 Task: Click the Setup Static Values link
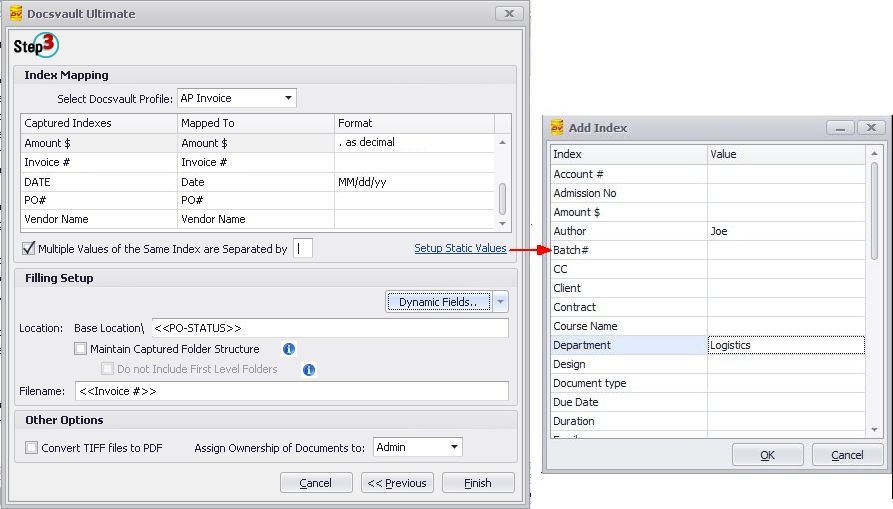tap(460, 248)
